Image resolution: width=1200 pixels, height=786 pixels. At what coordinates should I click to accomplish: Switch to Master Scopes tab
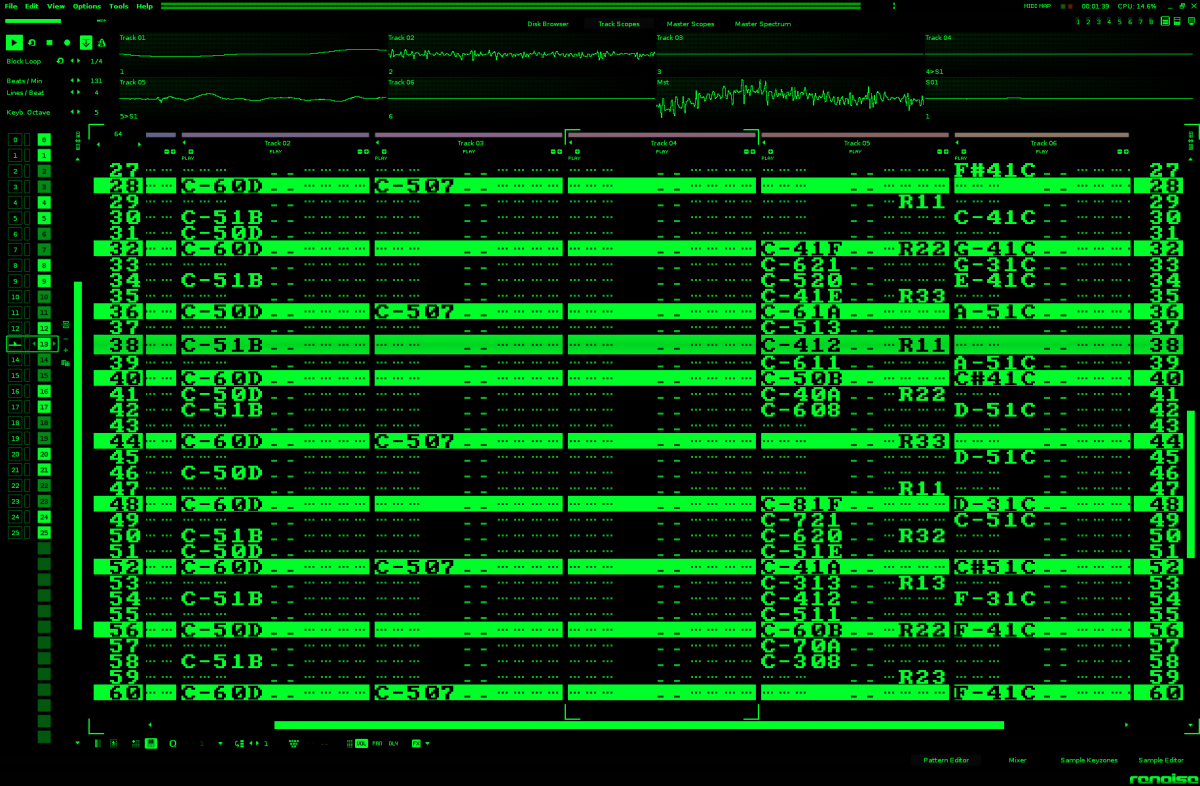point(690,23)
